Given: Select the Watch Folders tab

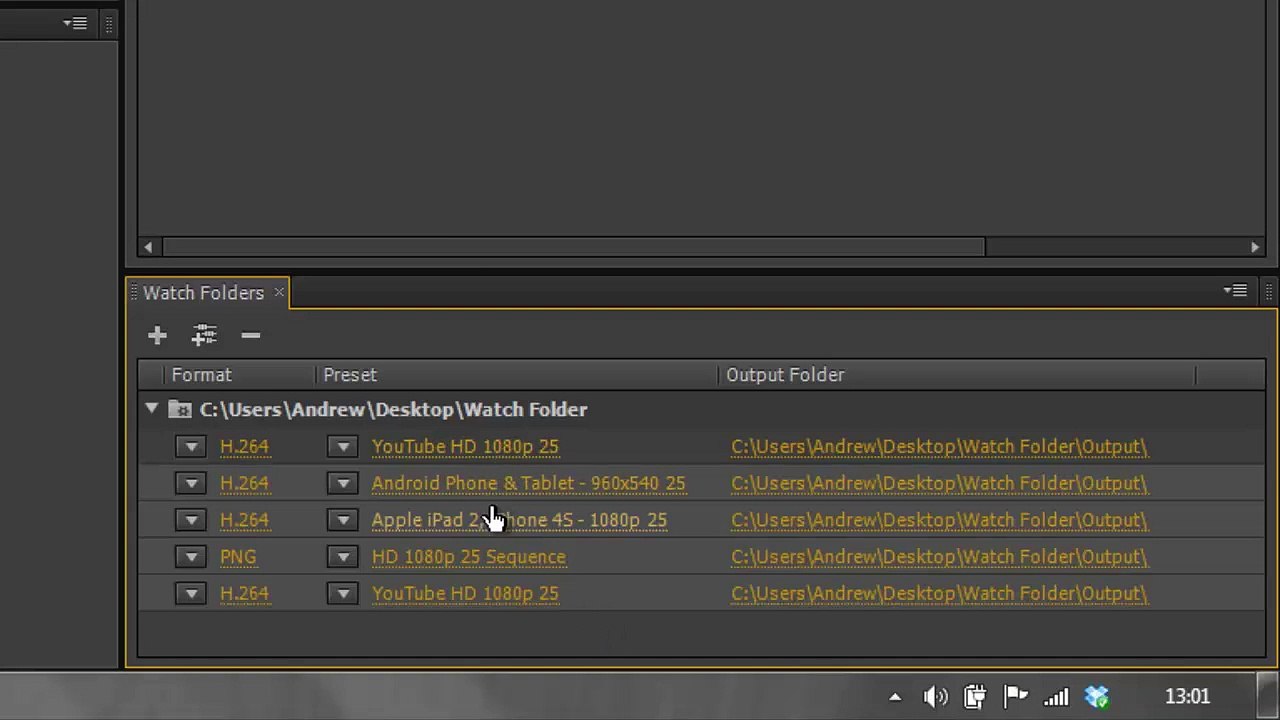Looking at the screenshot, I should [203, 293].
